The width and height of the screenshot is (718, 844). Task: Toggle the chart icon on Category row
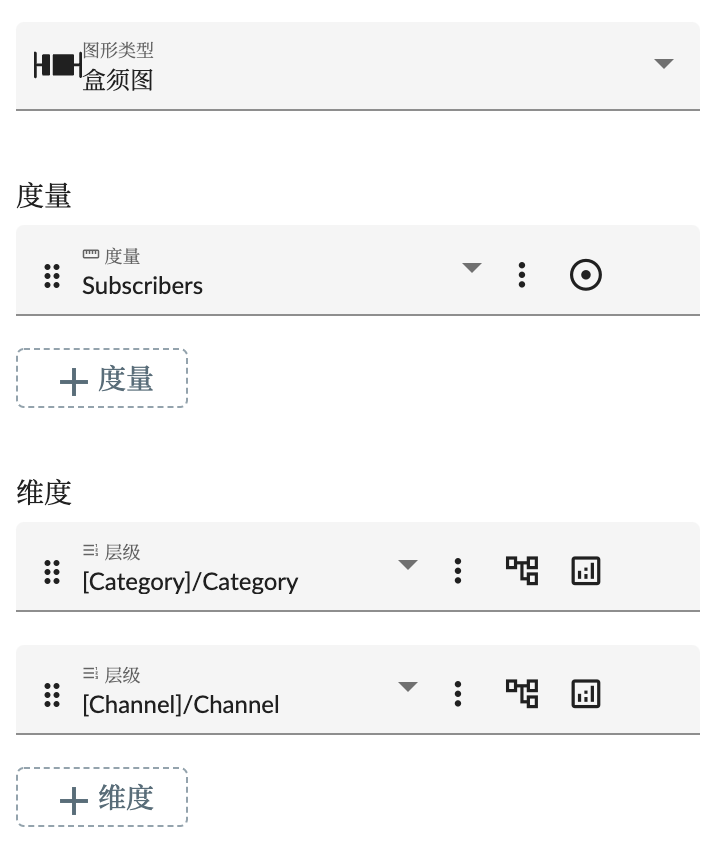(586, 571)
